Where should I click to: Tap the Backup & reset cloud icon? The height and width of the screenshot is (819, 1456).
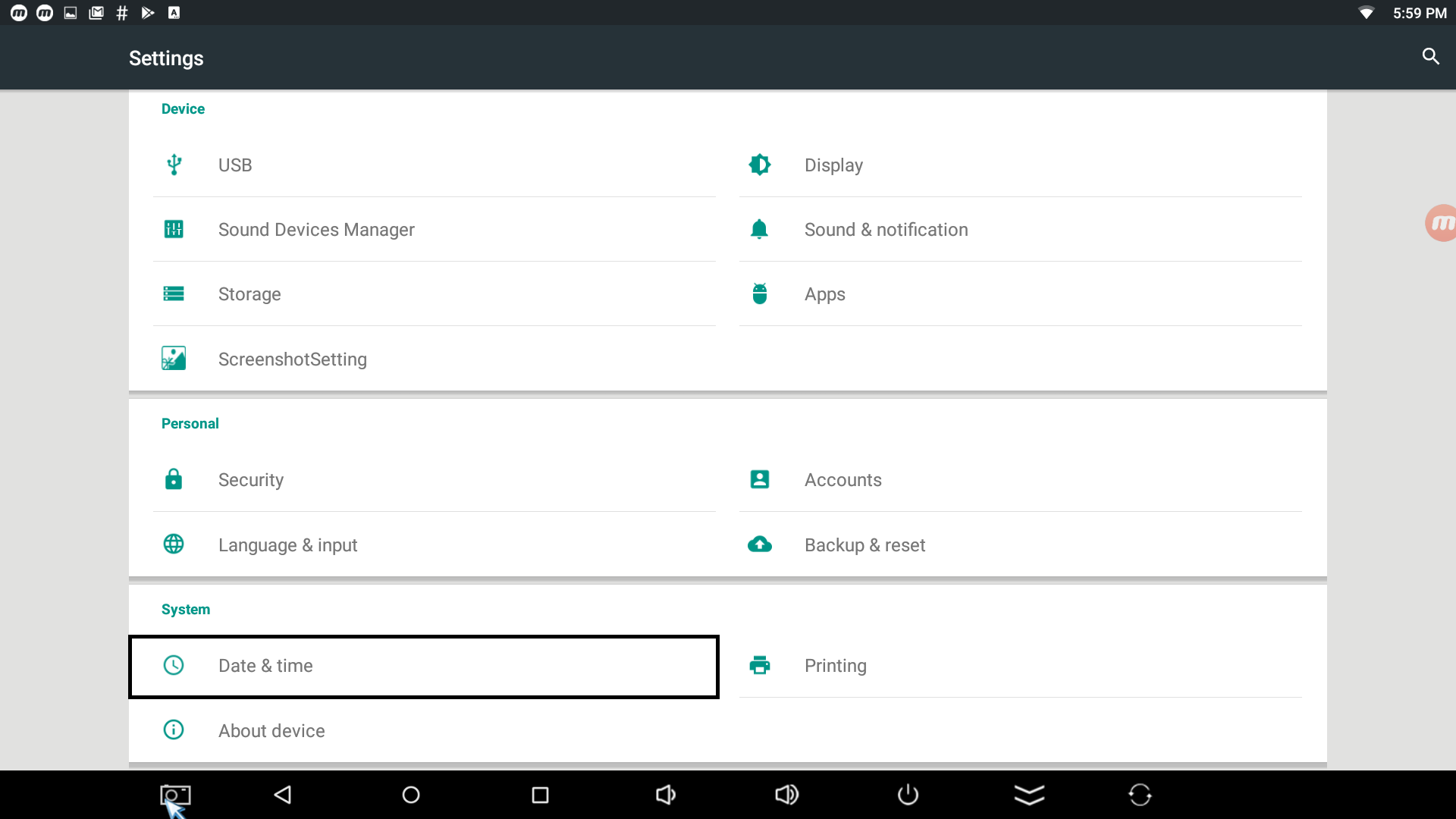[760, 544]
